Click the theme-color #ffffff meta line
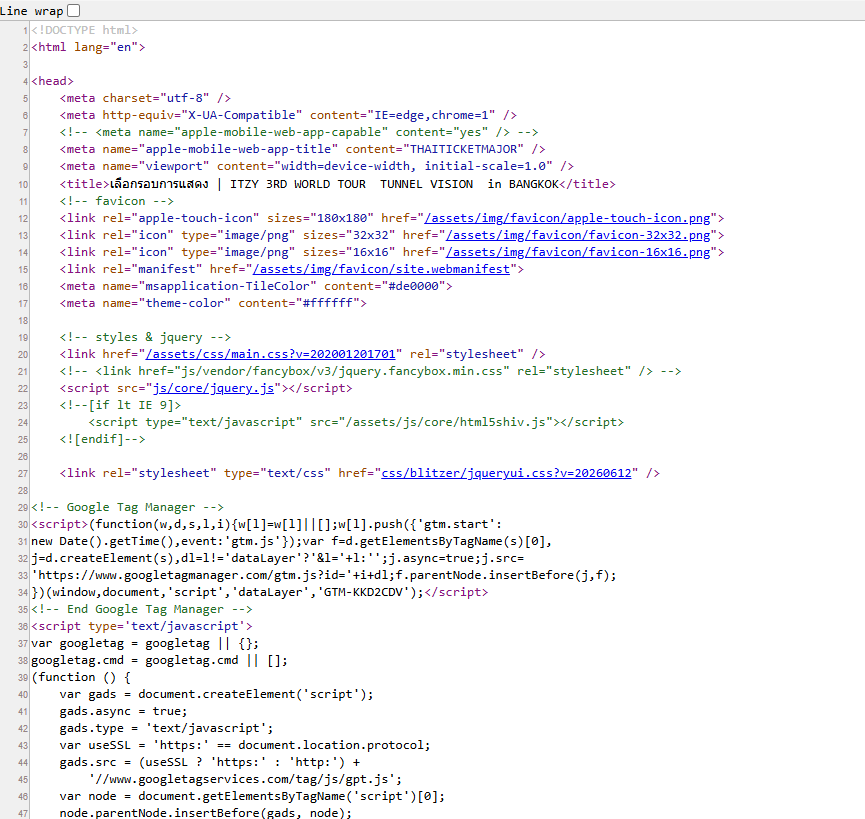 213,303
